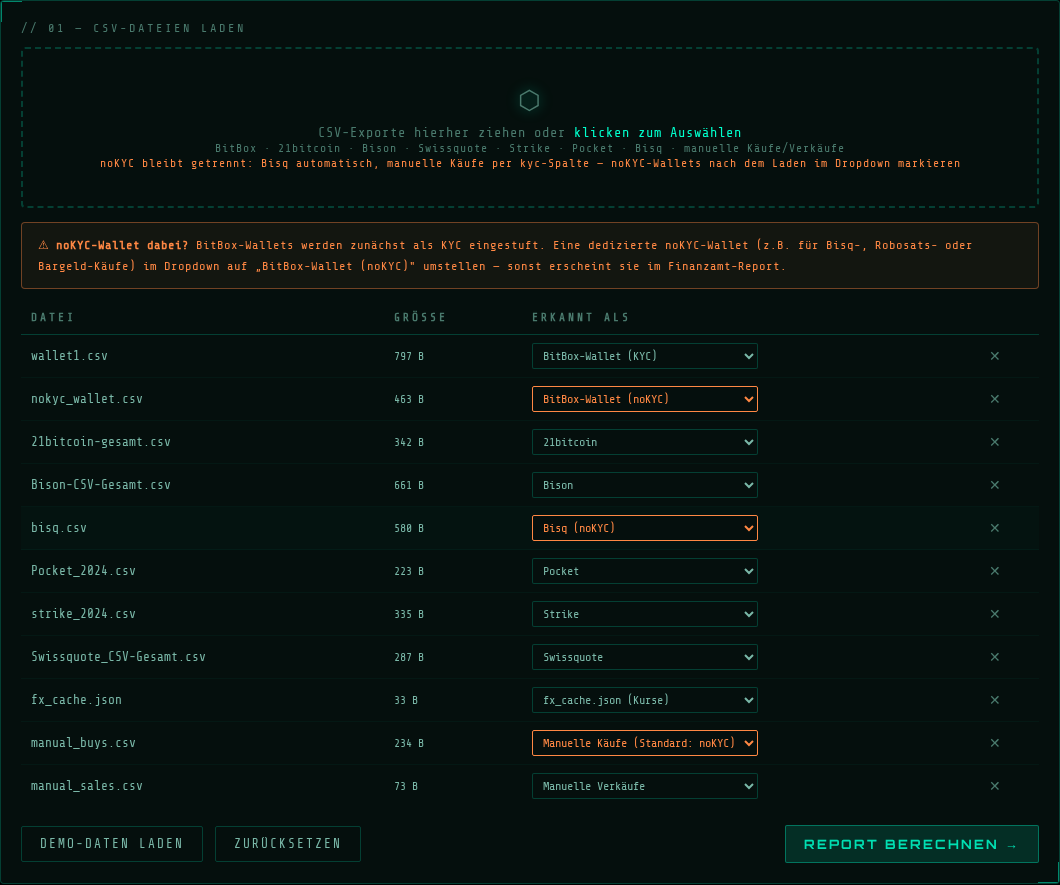The width and height of the screenshot is (1060, 885).
Task: Remove bisq.csv with its X icon
Action: click(994, 528)
